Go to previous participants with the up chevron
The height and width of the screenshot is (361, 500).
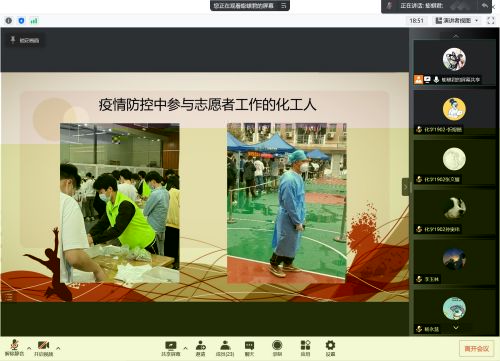[456, 35]
